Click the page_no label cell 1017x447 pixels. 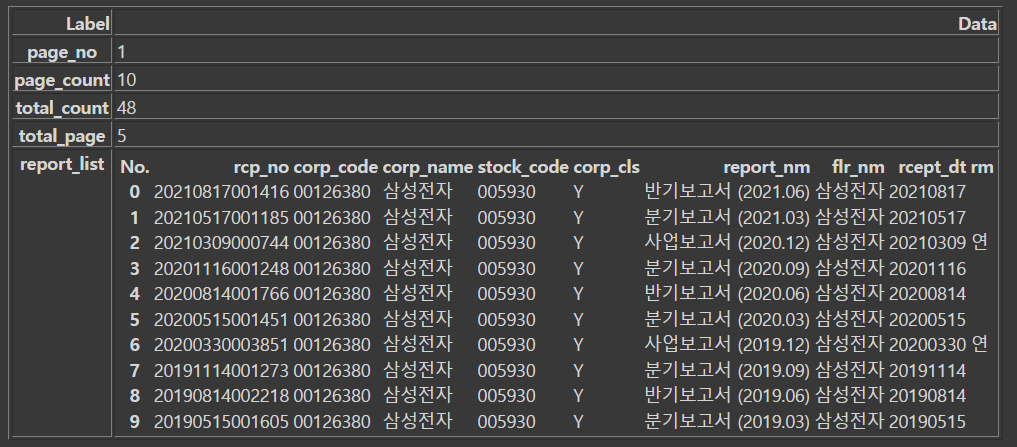(x=62, y=52)
